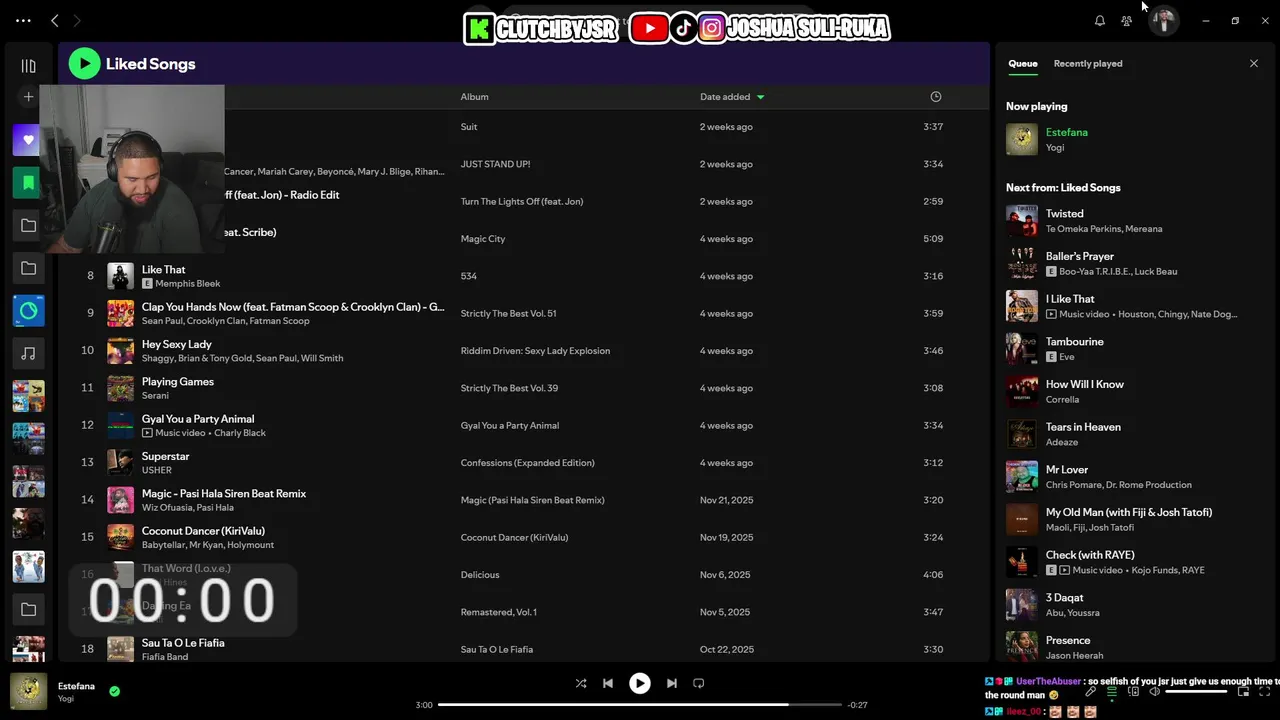
Task: Open Your Episodes green bookmark in sidebar
Action: point(28,183)
